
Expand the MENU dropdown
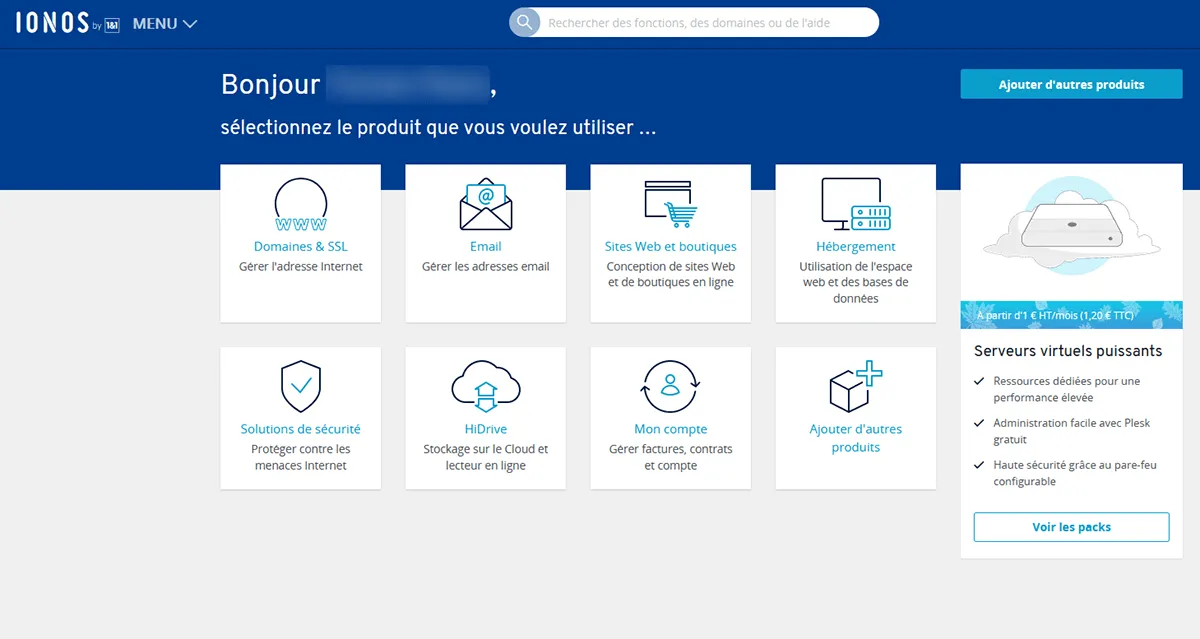(x=165, y=24)
